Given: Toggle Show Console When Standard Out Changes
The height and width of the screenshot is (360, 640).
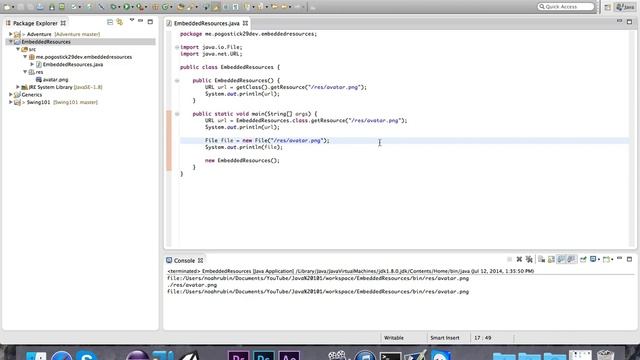Looking at the screenshot, I should coord(562,259).
